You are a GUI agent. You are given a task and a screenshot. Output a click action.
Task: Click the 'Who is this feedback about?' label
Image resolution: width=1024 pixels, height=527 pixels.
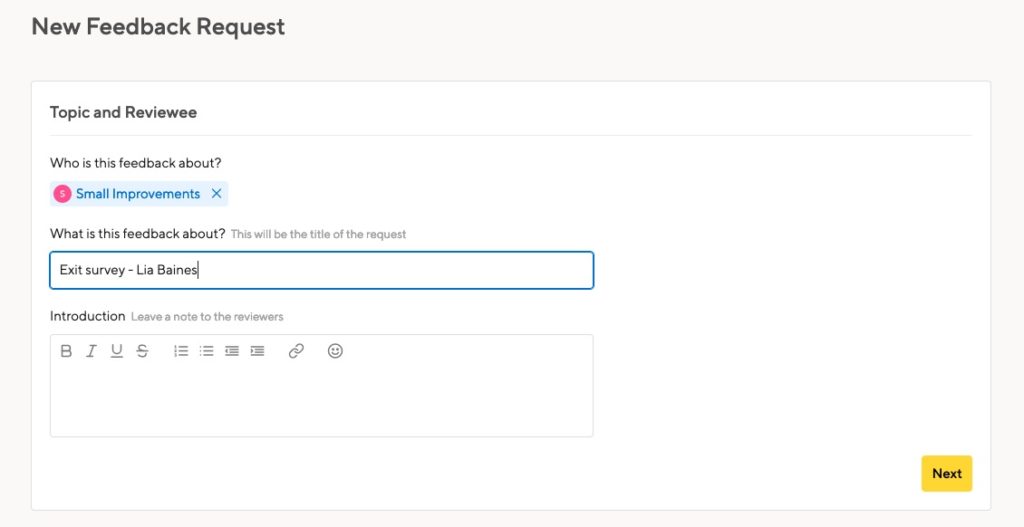[x=135, y=162]
